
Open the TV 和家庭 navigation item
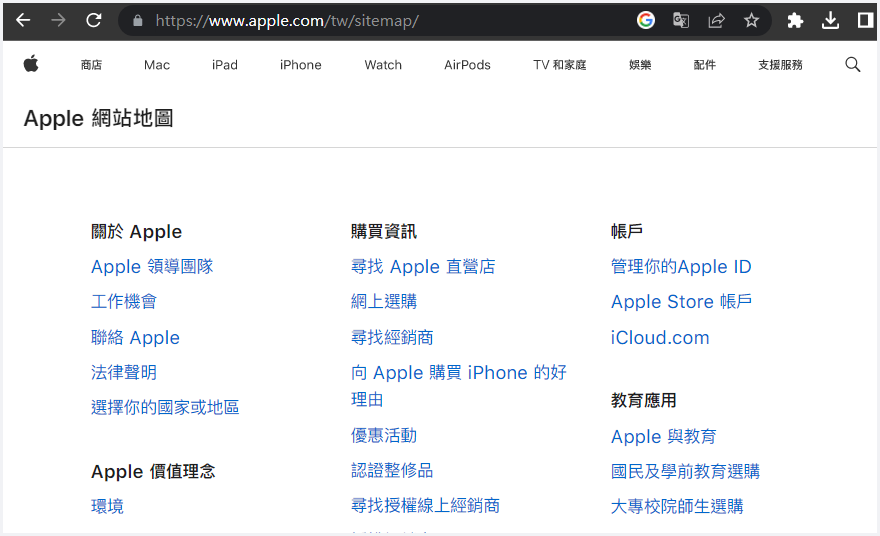(560, 65)
